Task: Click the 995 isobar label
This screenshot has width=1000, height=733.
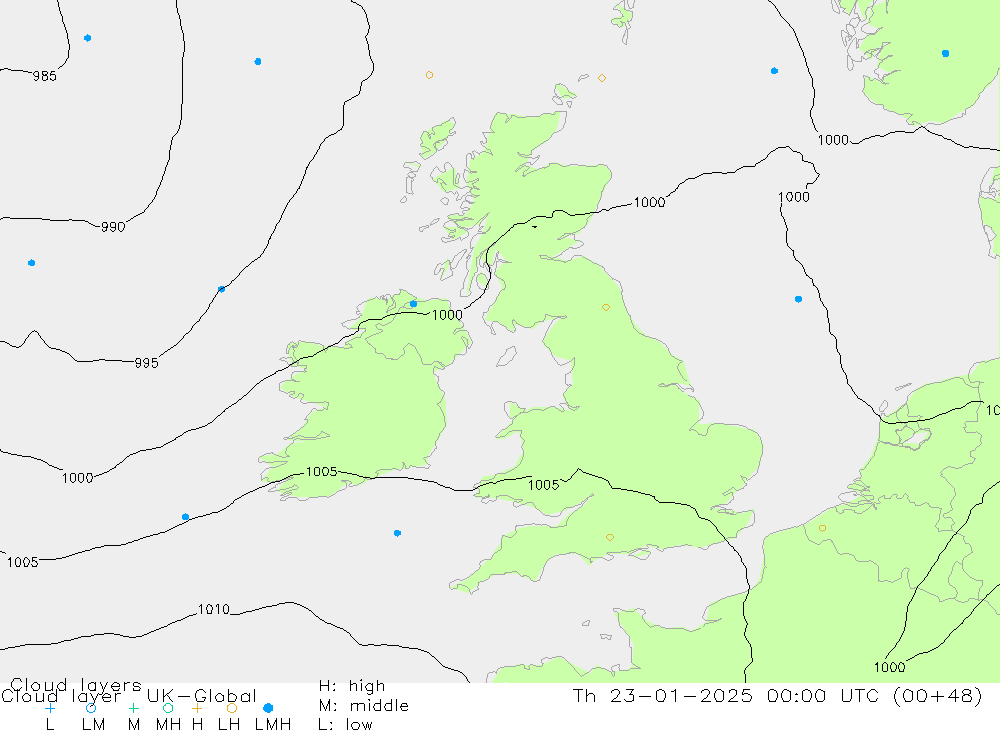Action: click(x=146, y=363)
